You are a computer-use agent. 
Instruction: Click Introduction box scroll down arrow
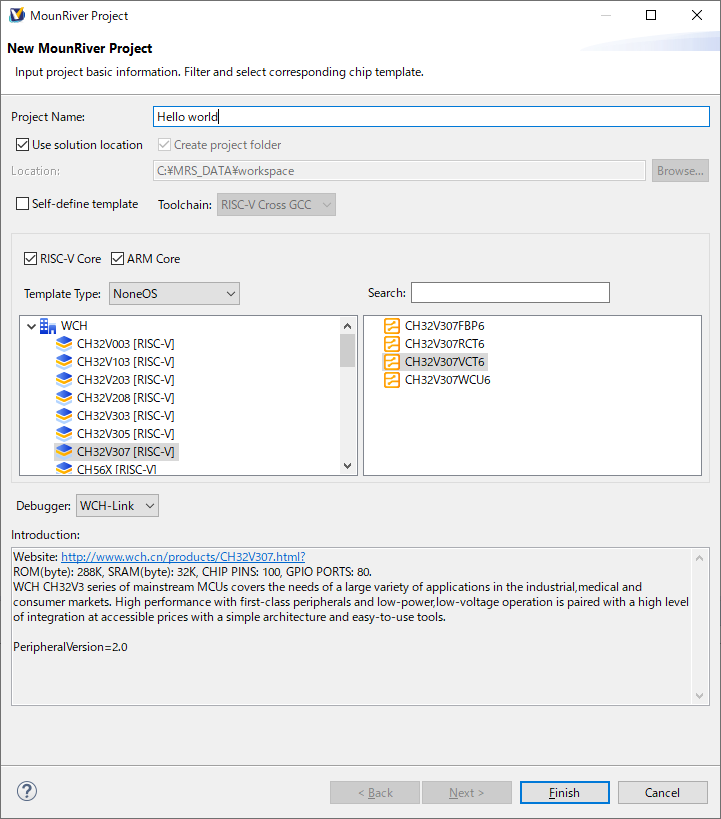pos(700,696)
